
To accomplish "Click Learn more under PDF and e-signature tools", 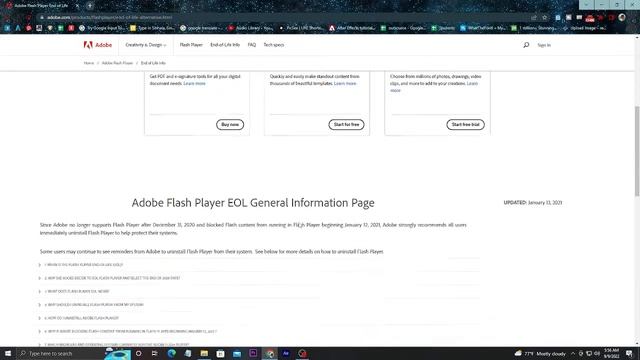I will coord(194,83).
